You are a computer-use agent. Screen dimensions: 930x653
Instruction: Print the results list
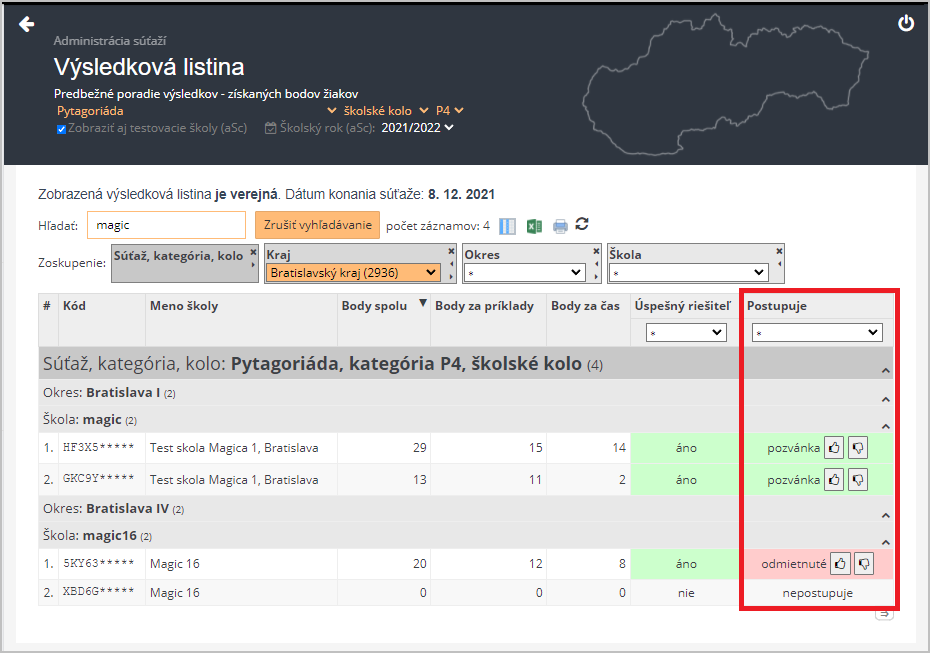pos(560,226)
